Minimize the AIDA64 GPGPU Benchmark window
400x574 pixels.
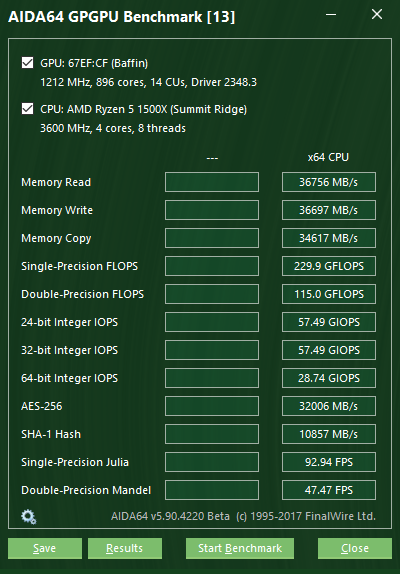coord(331,15)
